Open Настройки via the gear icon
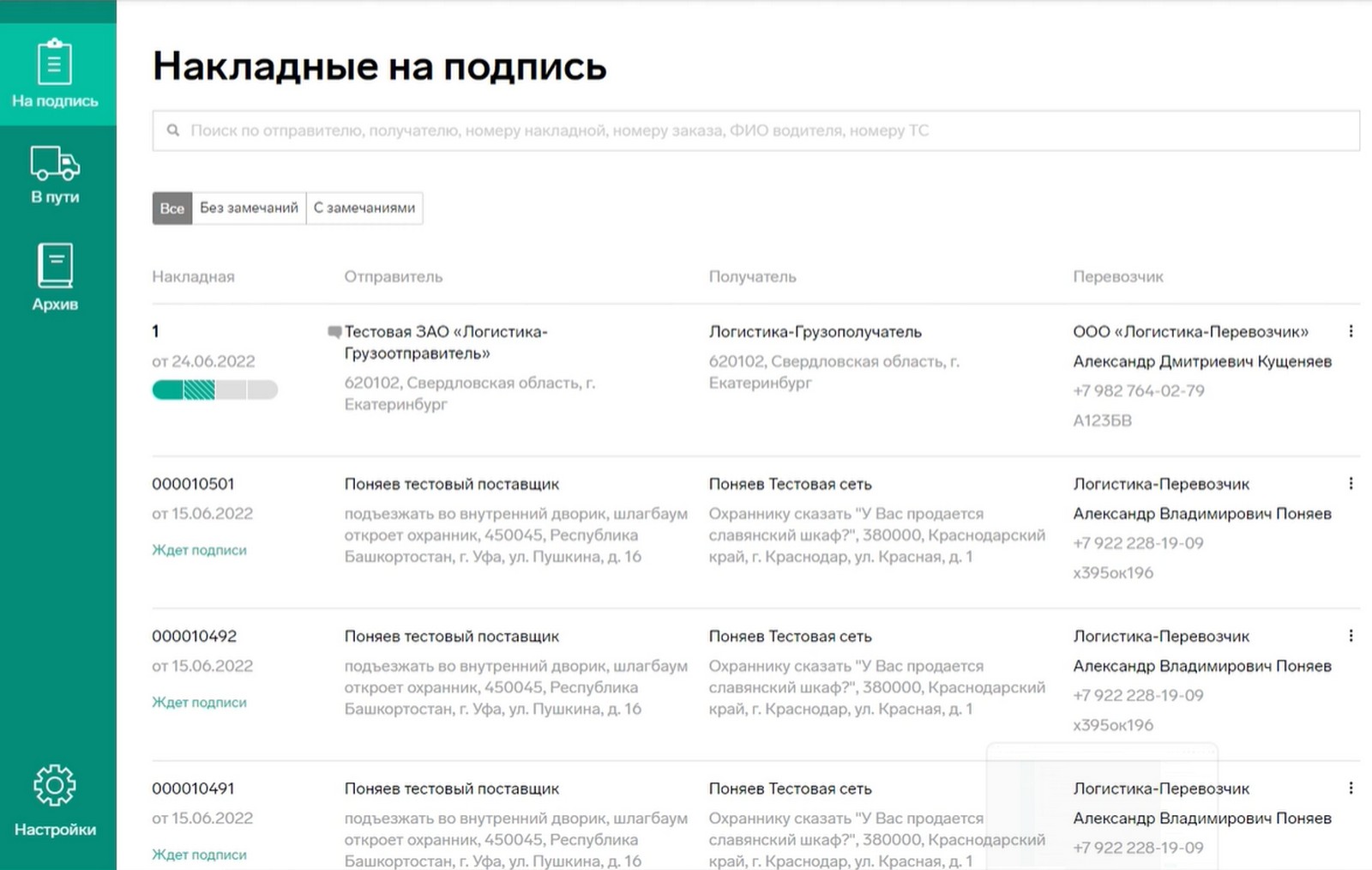The width and height of the screenshot is (1372, 870). click(55, 798)
